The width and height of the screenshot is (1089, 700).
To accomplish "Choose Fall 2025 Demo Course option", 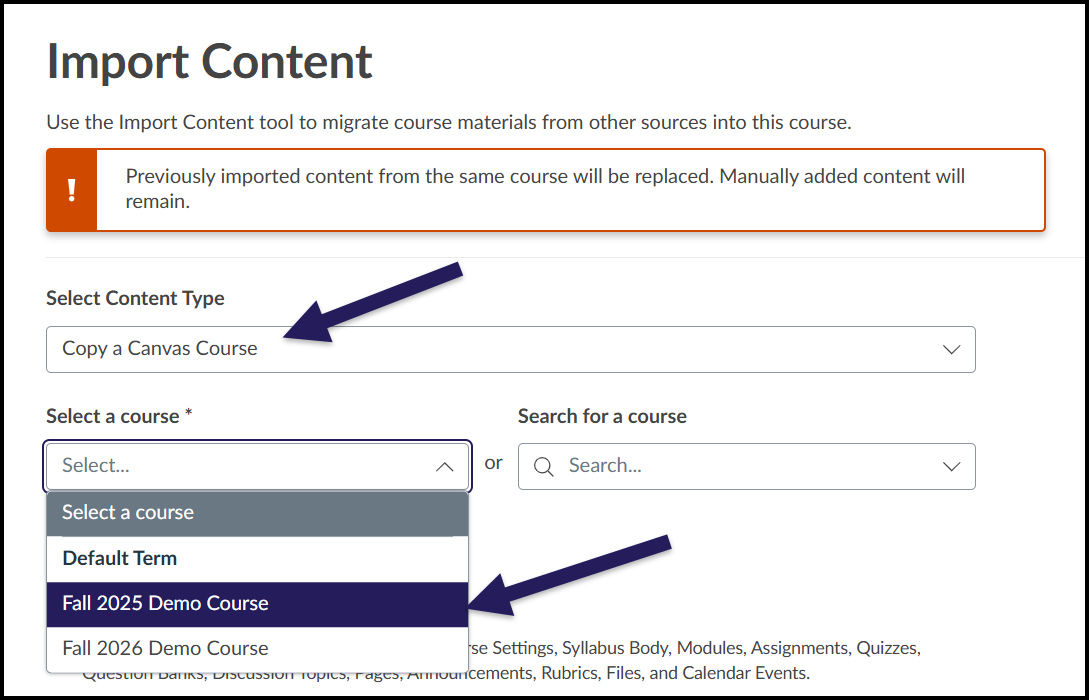I will (258, 603).
